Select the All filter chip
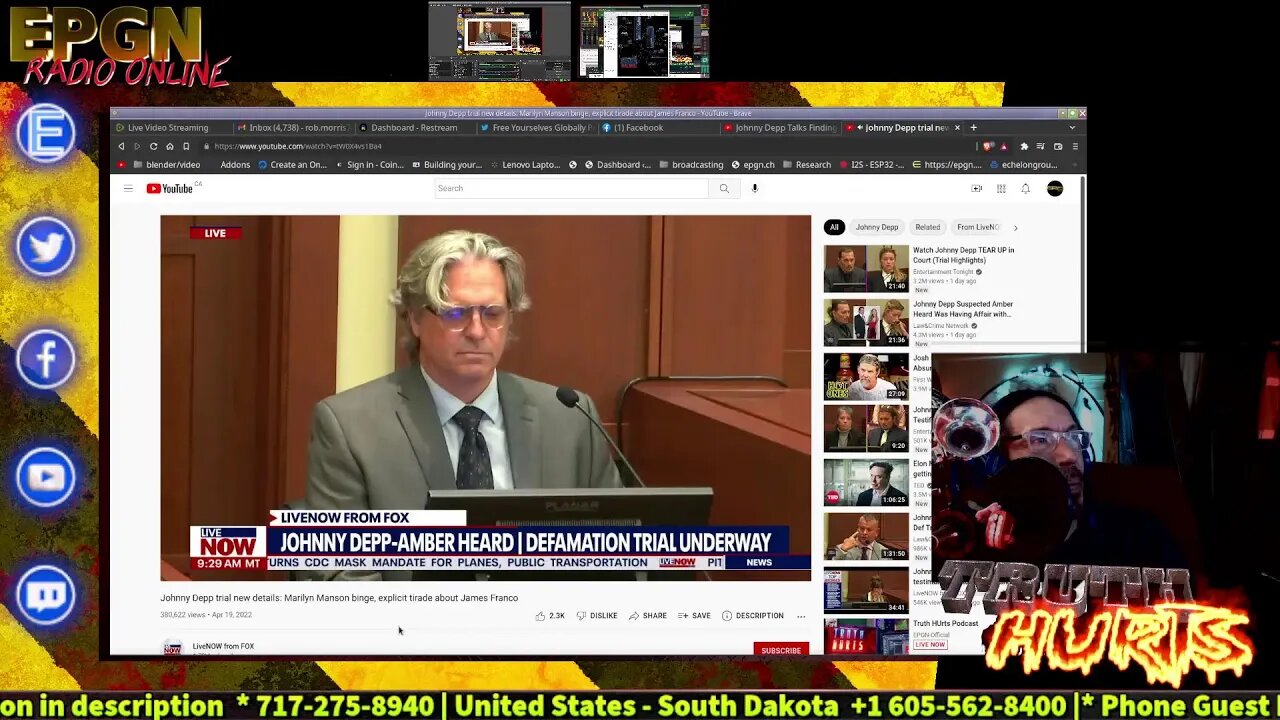The height and width of the screenshot is (720, 1280). click(x=834, y=227)
